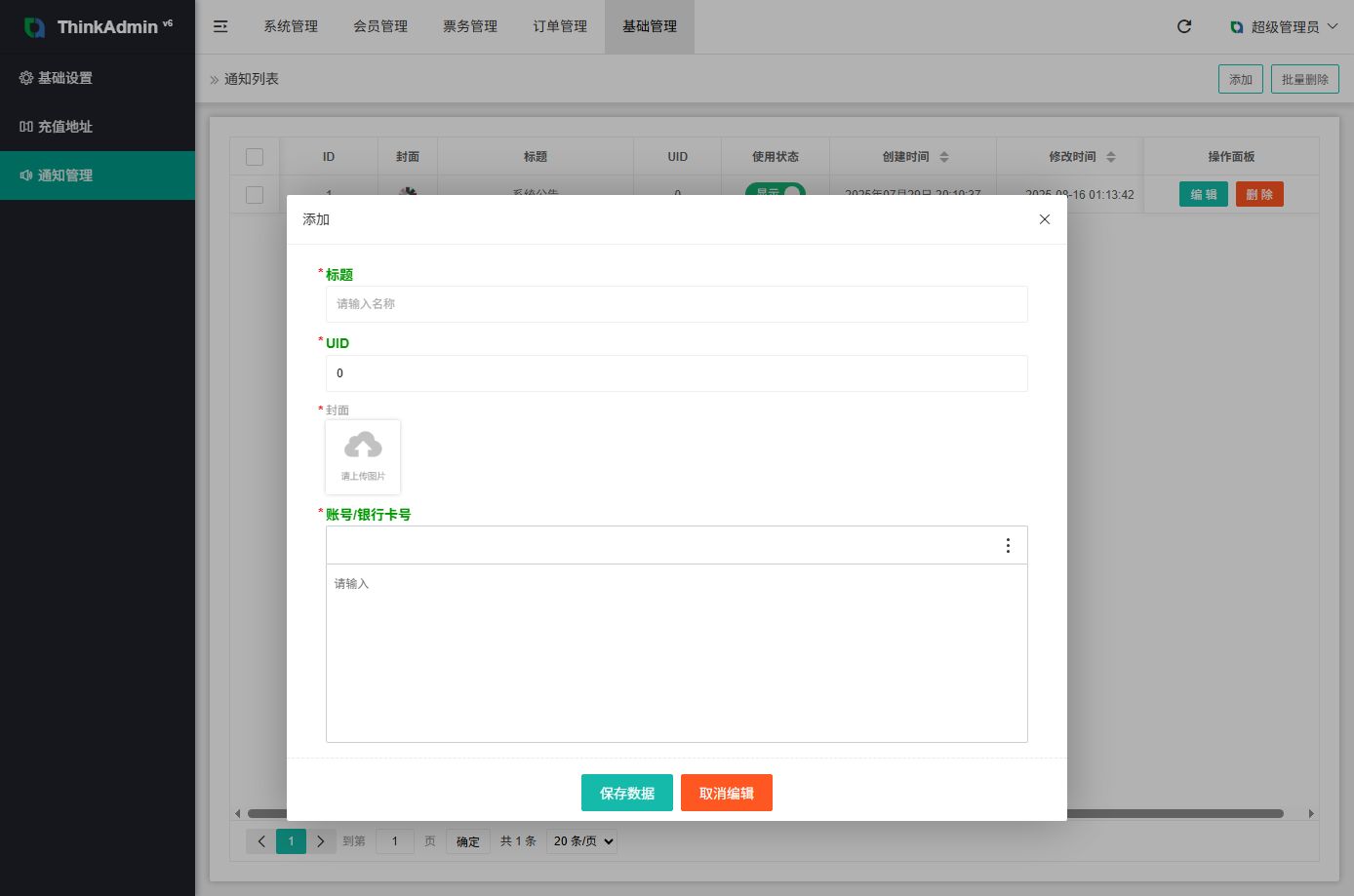Focus the 标题 input field
1354x896 pixels.
pos(677,304)
